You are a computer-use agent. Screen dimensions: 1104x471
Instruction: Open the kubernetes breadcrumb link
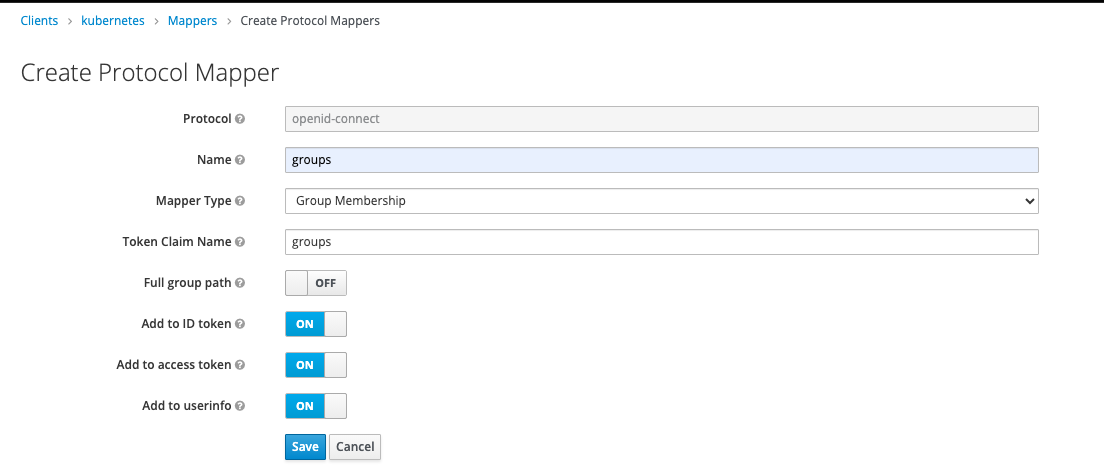[x=113, y=20]
